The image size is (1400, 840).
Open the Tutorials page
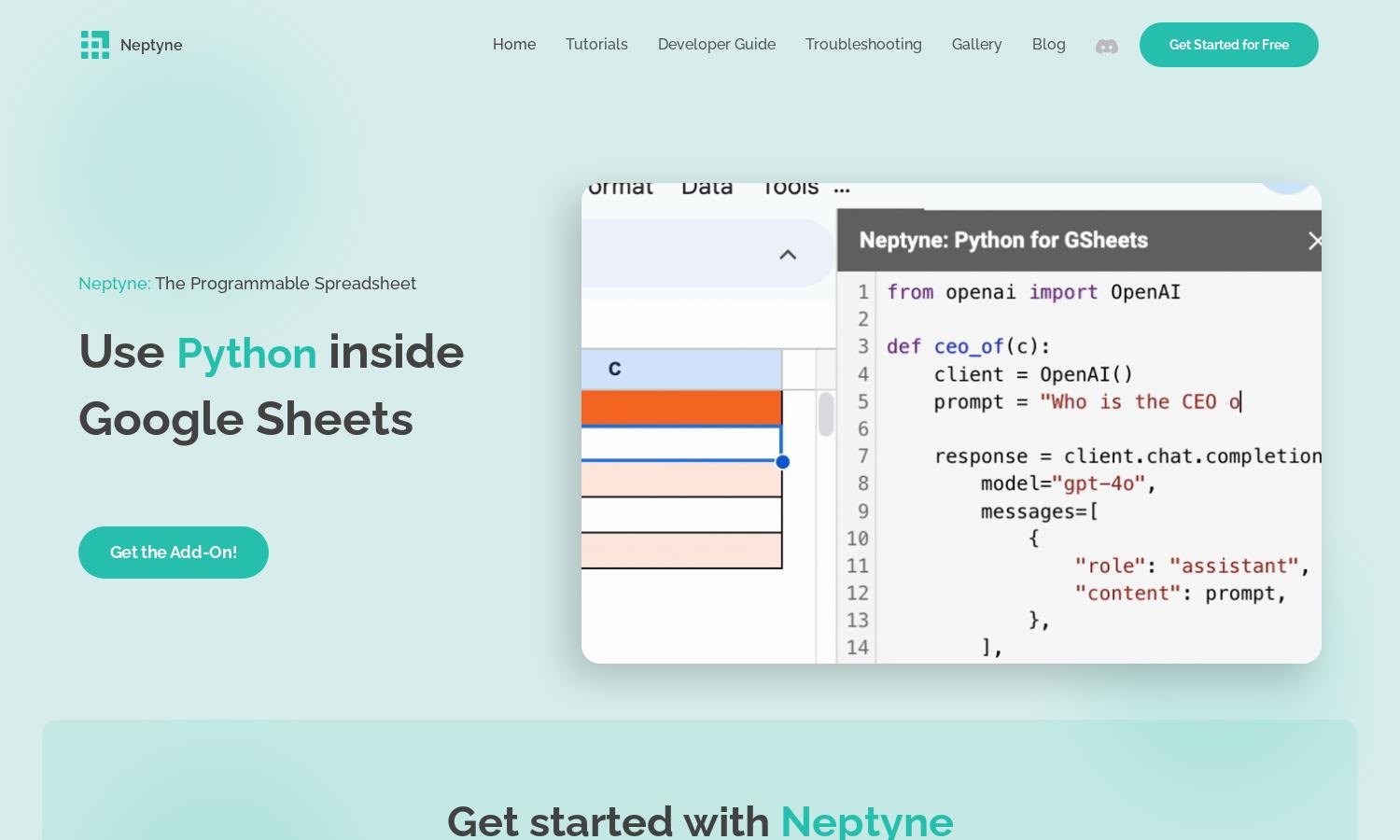[596, 44]
